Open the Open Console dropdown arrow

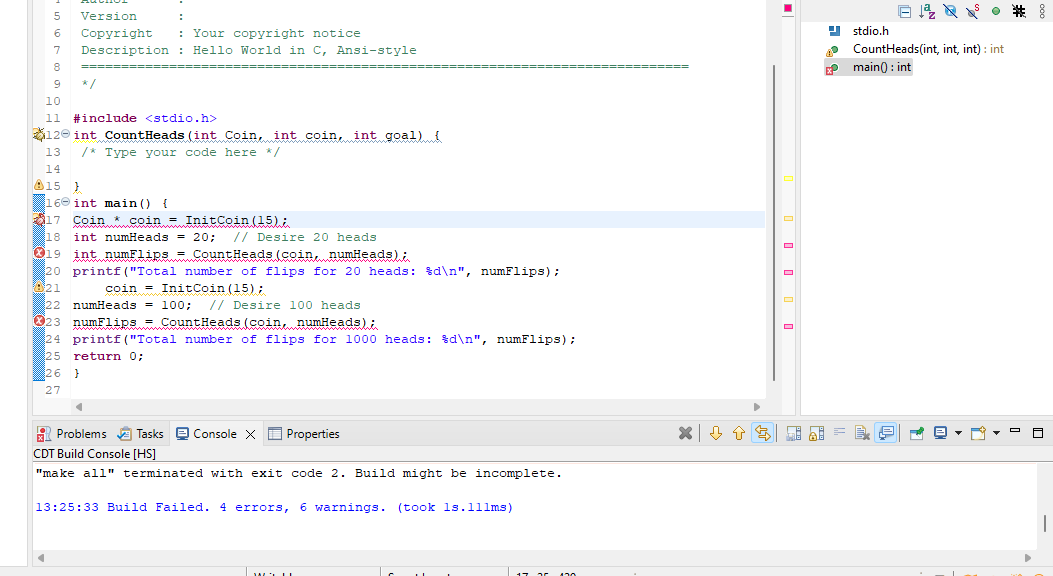pyautogui.click(x=997, y=434)
